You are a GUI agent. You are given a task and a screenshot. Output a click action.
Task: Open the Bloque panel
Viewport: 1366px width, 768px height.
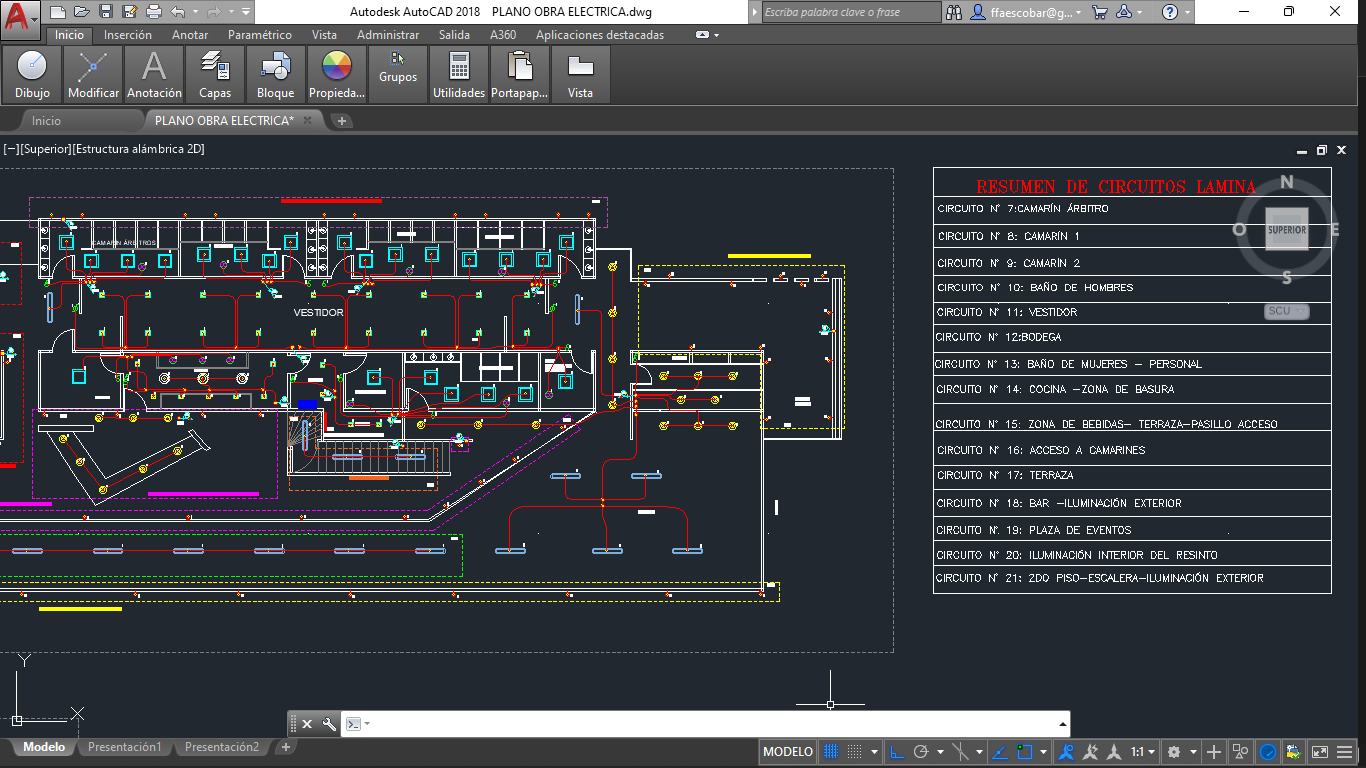(x=275, y=75)
